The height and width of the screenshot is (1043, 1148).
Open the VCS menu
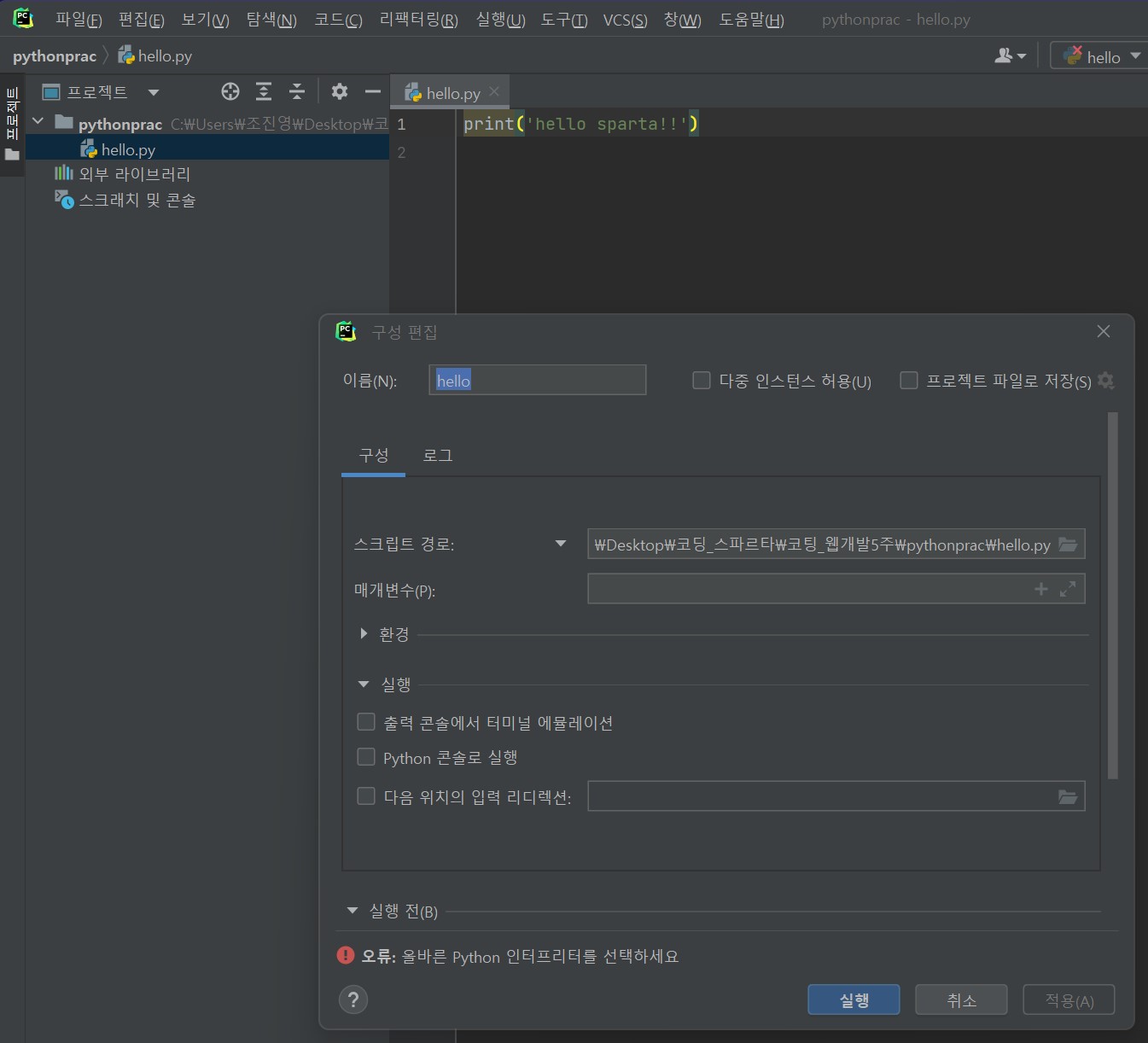(625, 20)
